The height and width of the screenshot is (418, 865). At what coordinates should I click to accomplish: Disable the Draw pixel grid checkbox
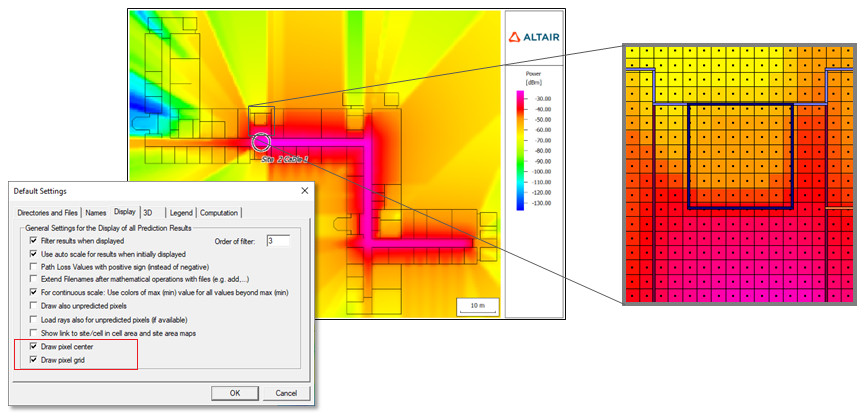[x=34, y=359]
